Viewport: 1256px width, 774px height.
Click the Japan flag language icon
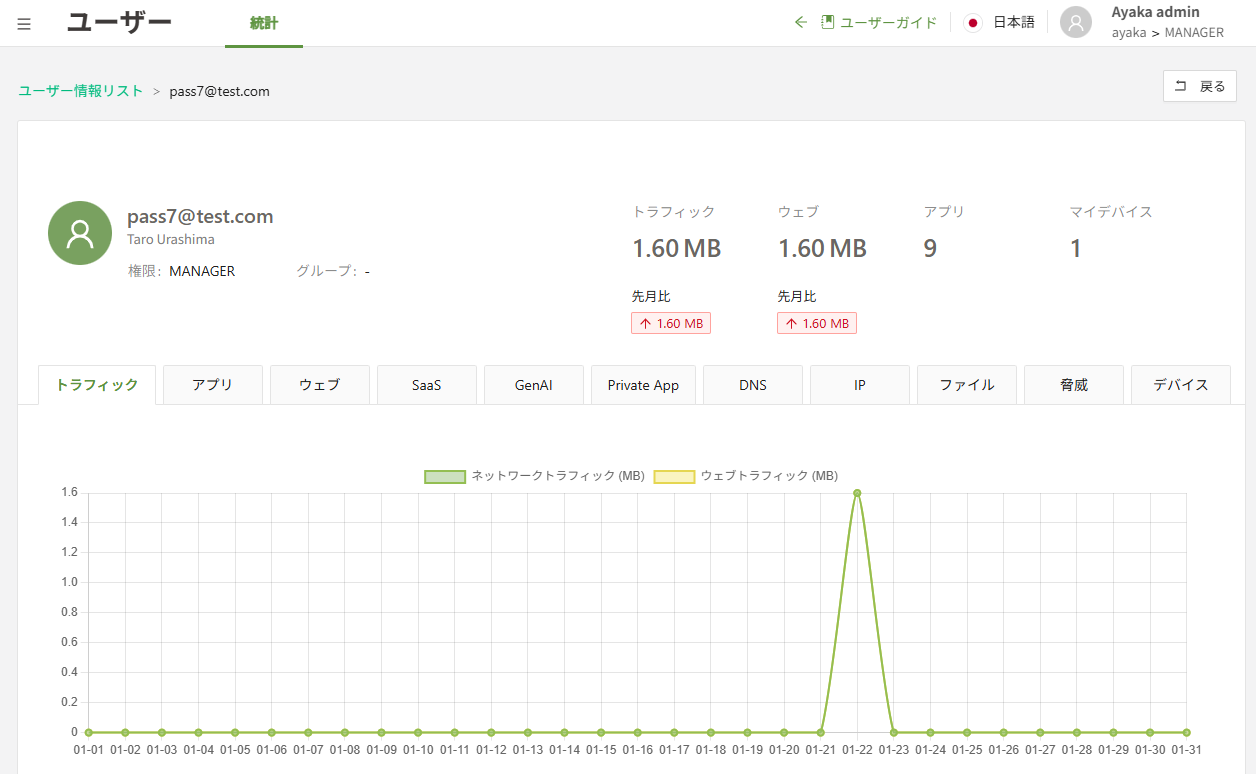click(x=973, y=22)
